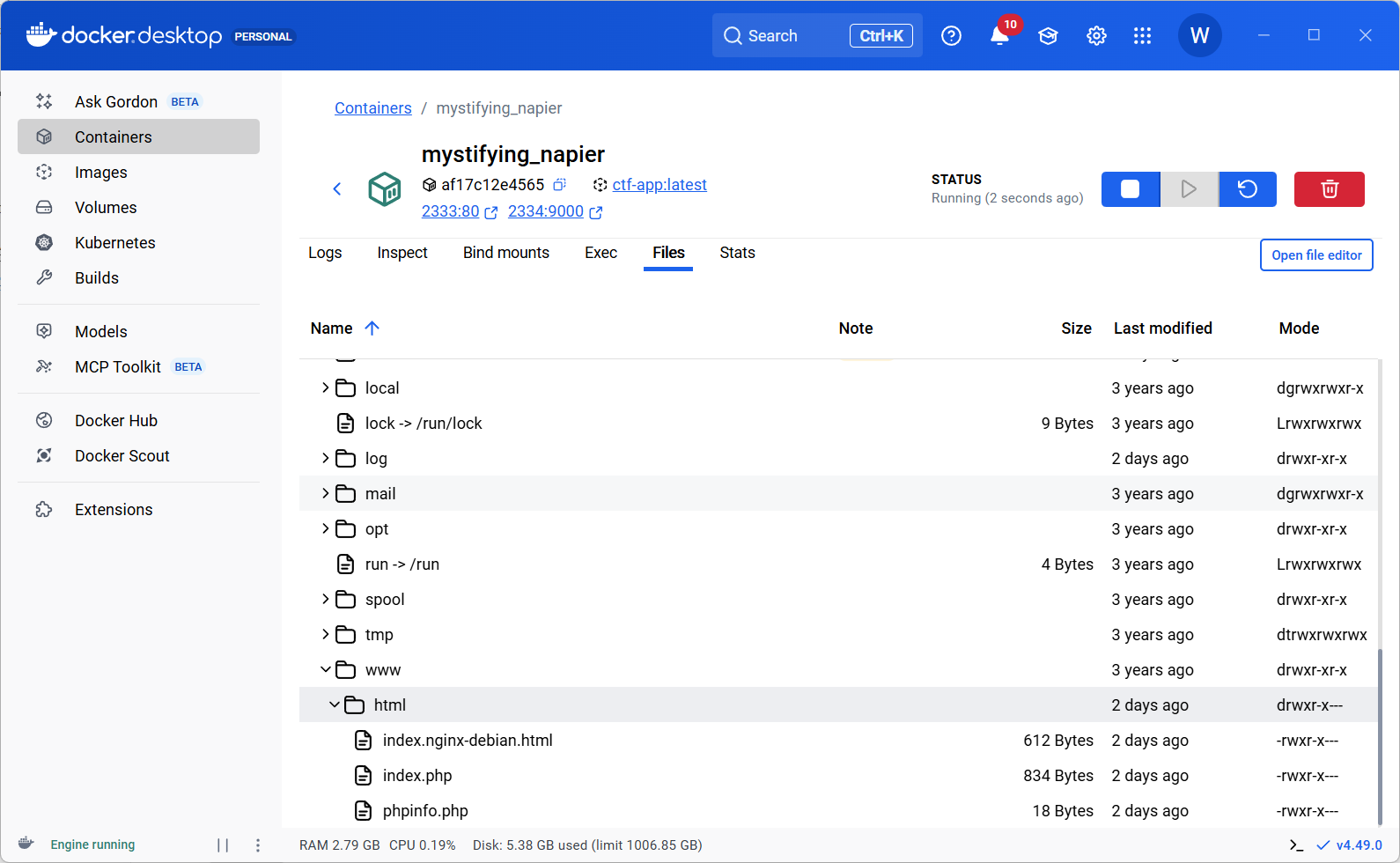The image size is (1400, 863).
Task: Switch to the Logs tab
Action: click(325, 253)
